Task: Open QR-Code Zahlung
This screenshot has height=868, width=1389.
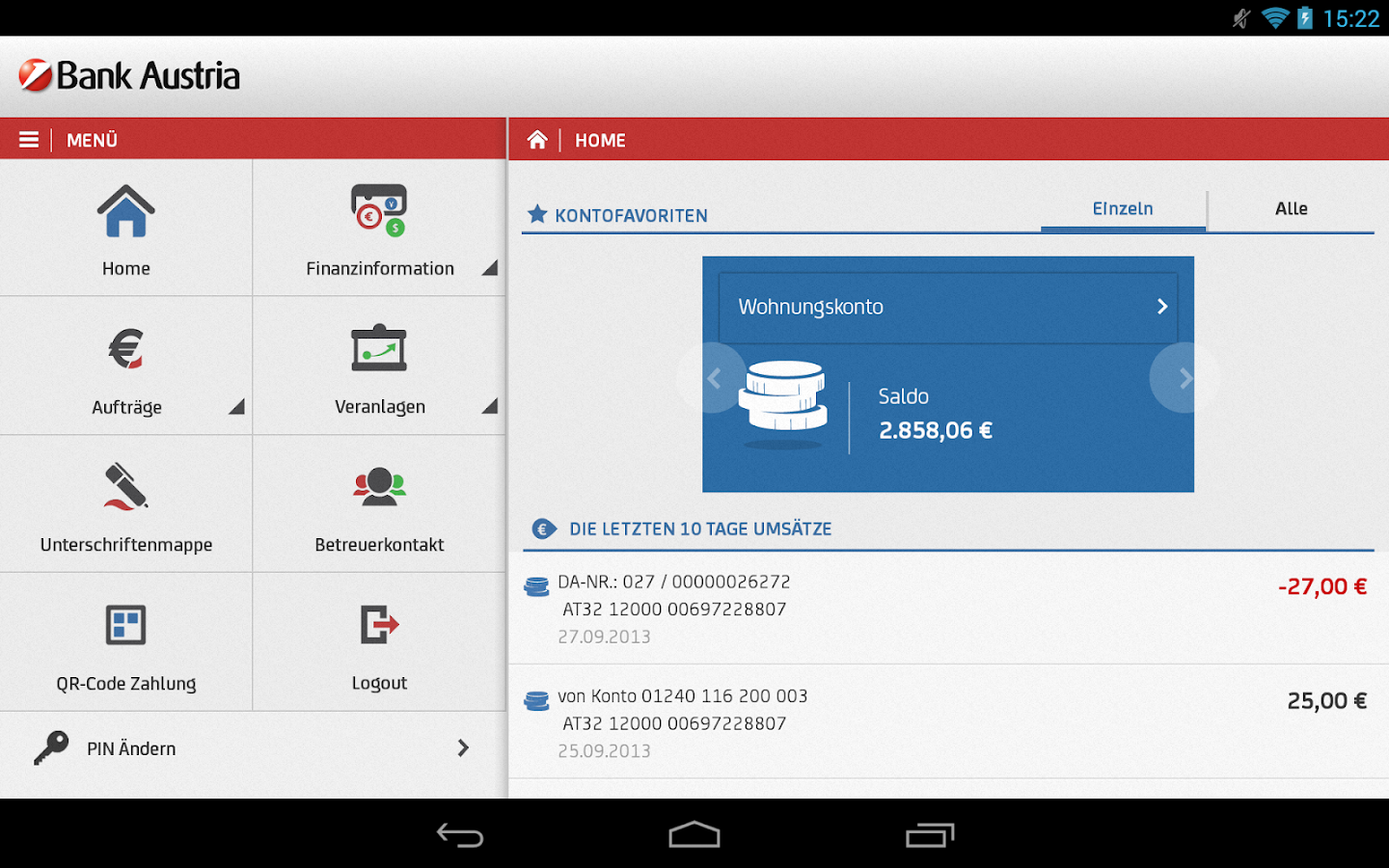Action: click(x=125, y=625)
